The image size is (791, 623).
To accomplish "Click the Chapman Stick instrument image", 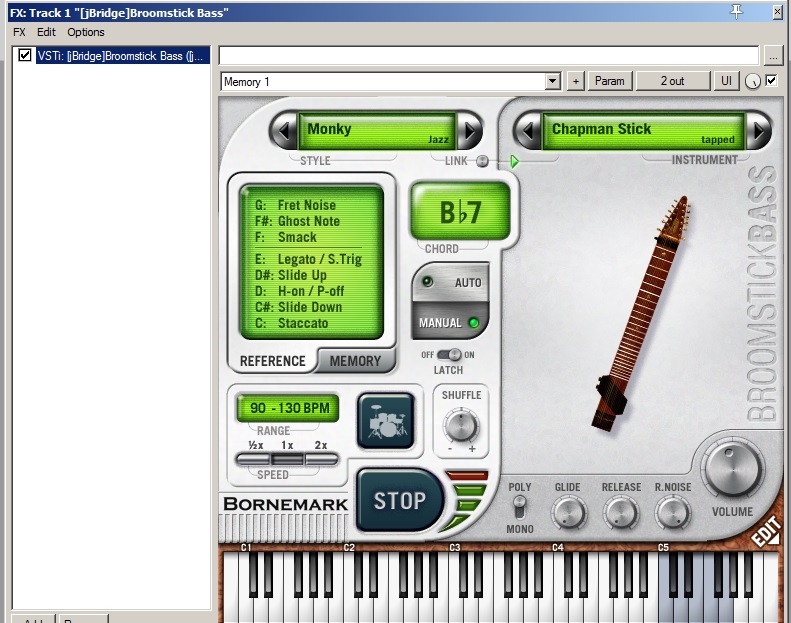I will [x=642, y=313].
